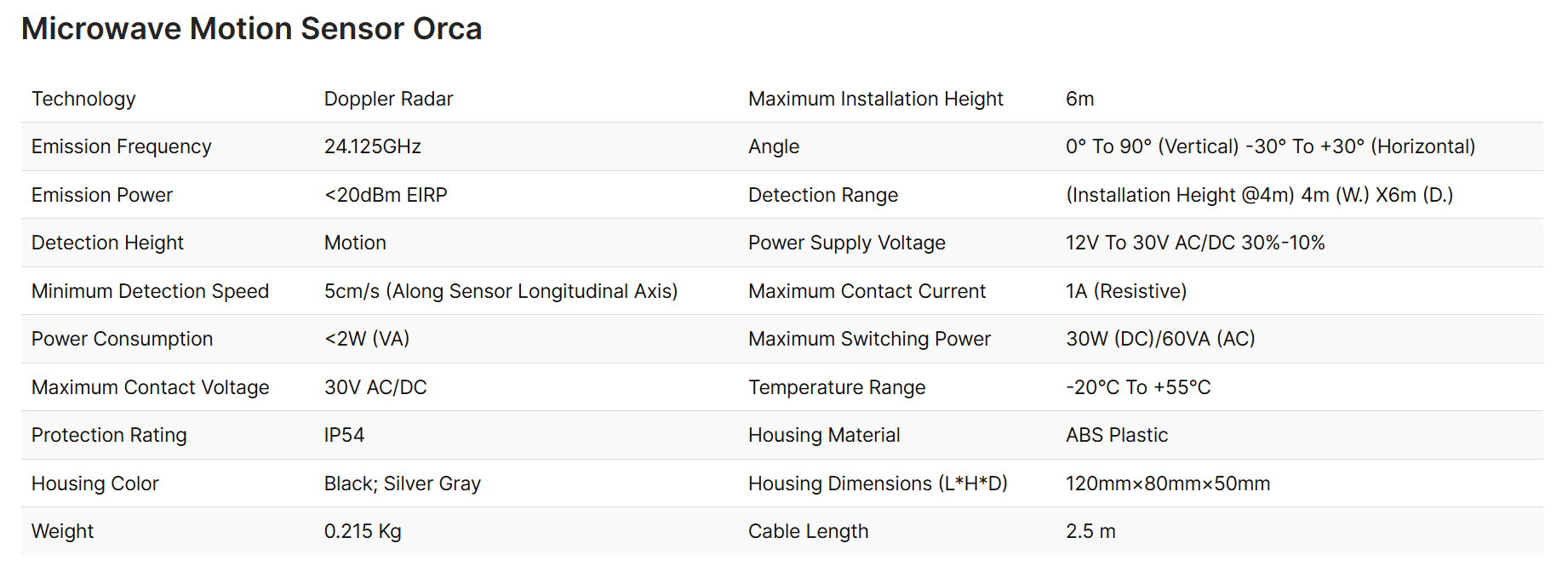Click the '0.215 Kg' weight value
Screen dimensions: 1568x572
click(362, 531)
